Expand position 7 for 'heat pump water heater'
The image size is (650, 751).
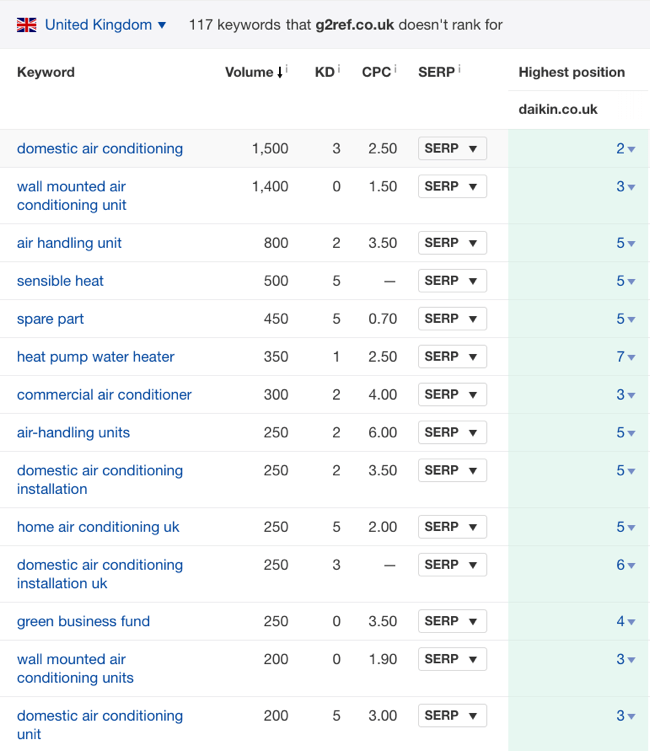pos(626,357)
